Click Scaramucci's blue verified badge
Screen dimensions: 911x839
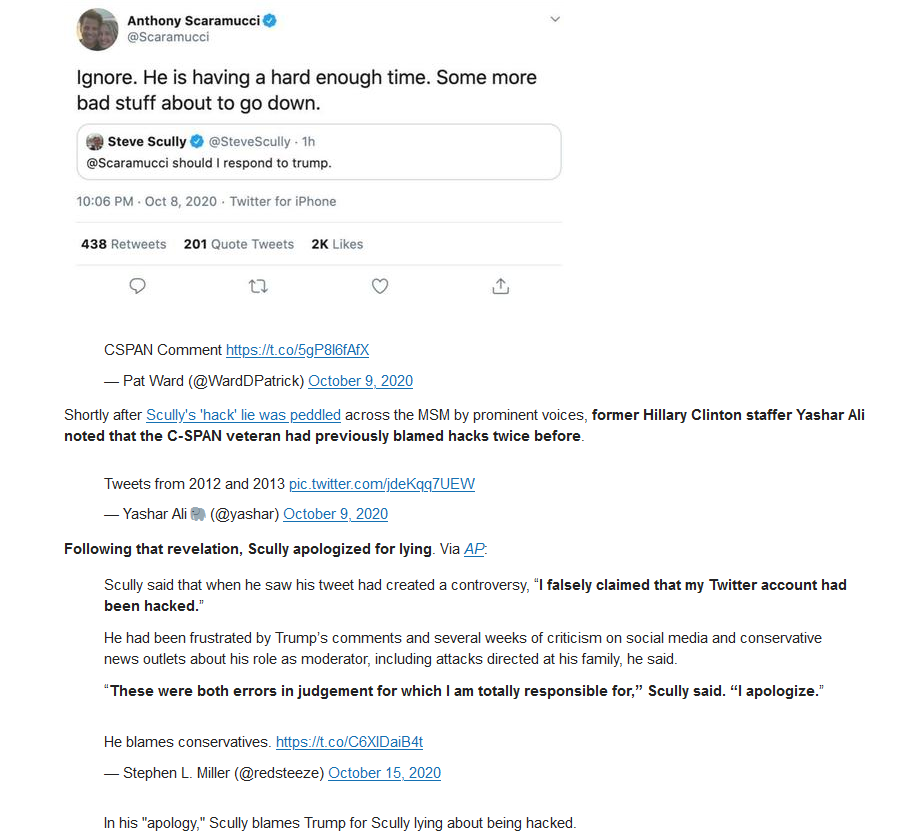[x=270, y=21]
